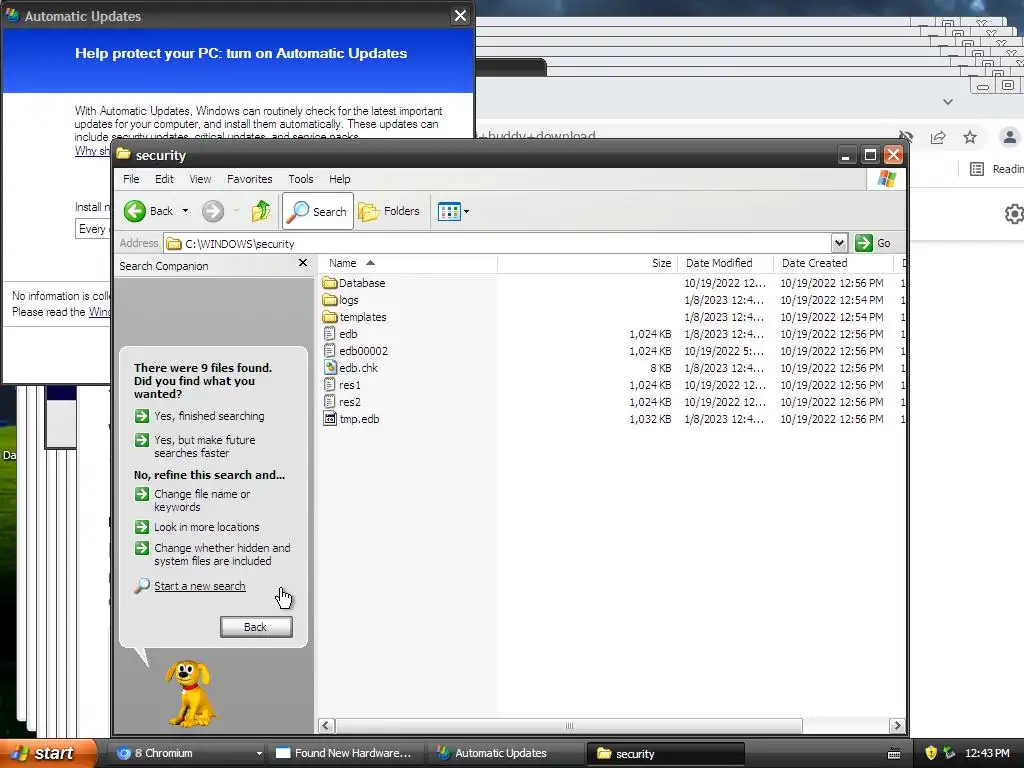Select the Database folder icon

point(330,283)
